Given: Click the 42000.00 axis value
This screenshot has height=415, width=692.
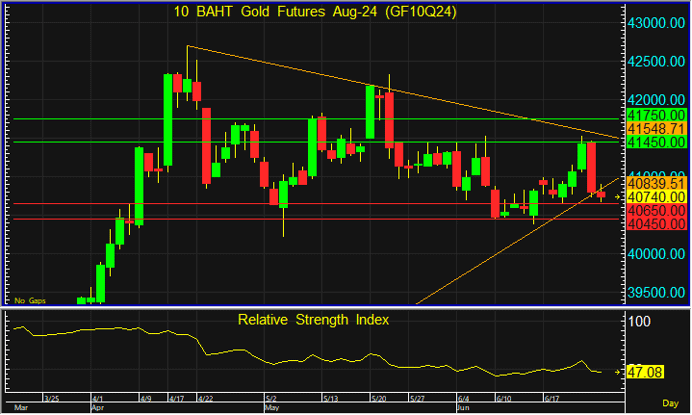Looking at the screenshot, I should (x=656, y=100).
